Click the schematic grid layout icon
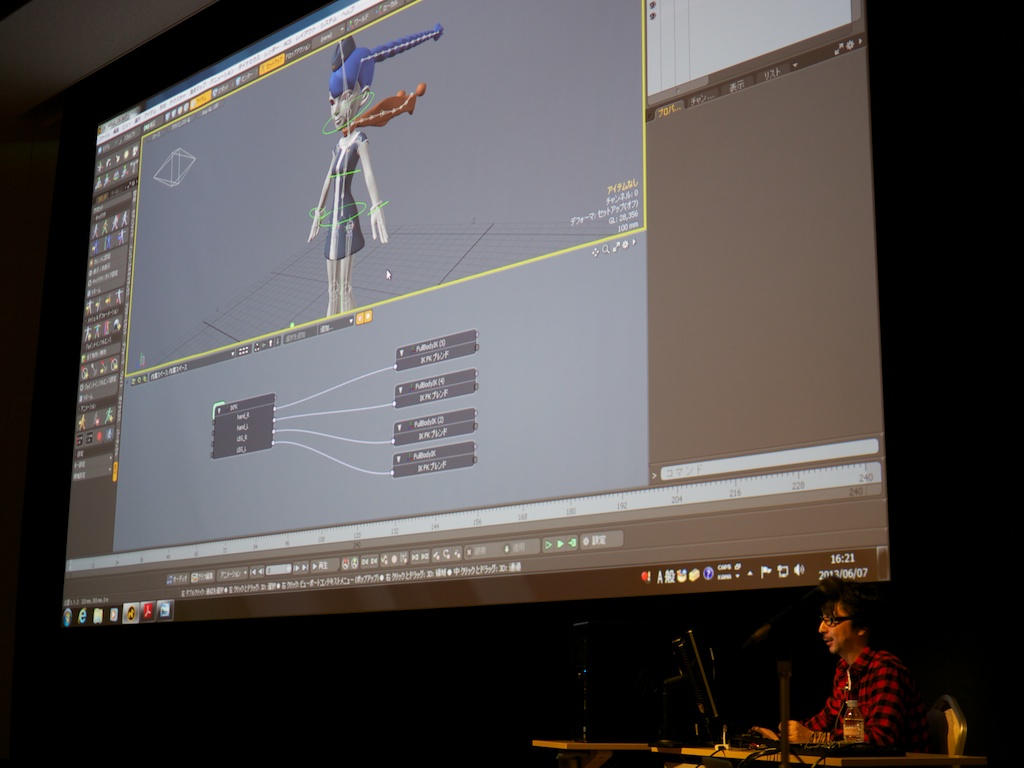 [x=244, y=351]
